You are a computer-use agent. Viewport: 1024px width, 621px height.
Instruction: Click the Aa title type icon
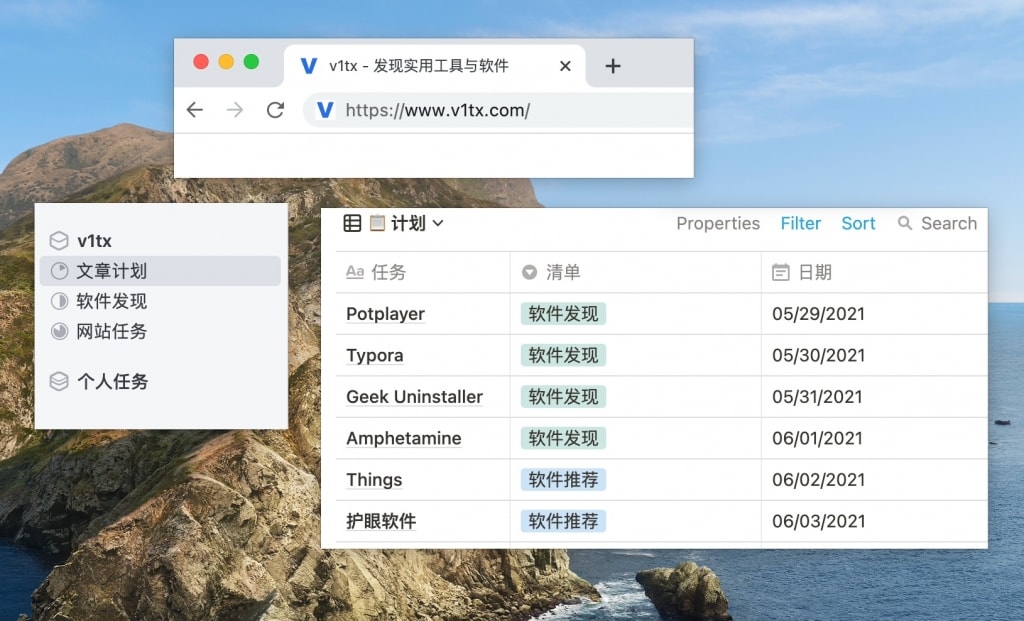pyautogui.click(x=355, y=272)
